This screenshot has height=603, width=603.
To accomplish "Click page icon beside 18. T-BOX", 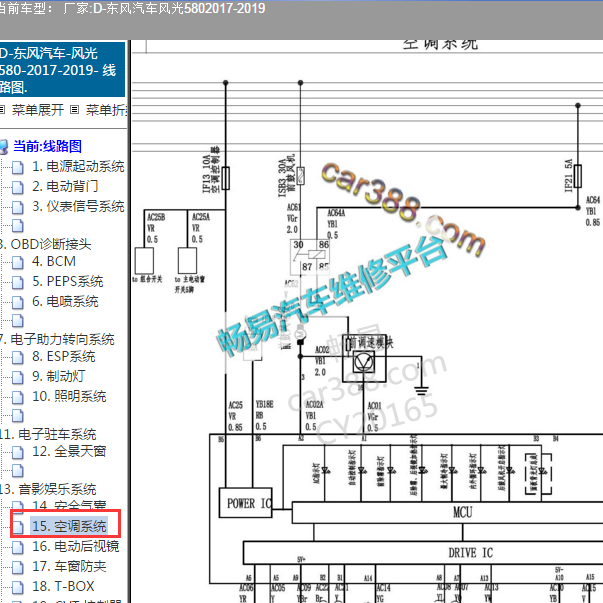I will (x=17, y=588).
